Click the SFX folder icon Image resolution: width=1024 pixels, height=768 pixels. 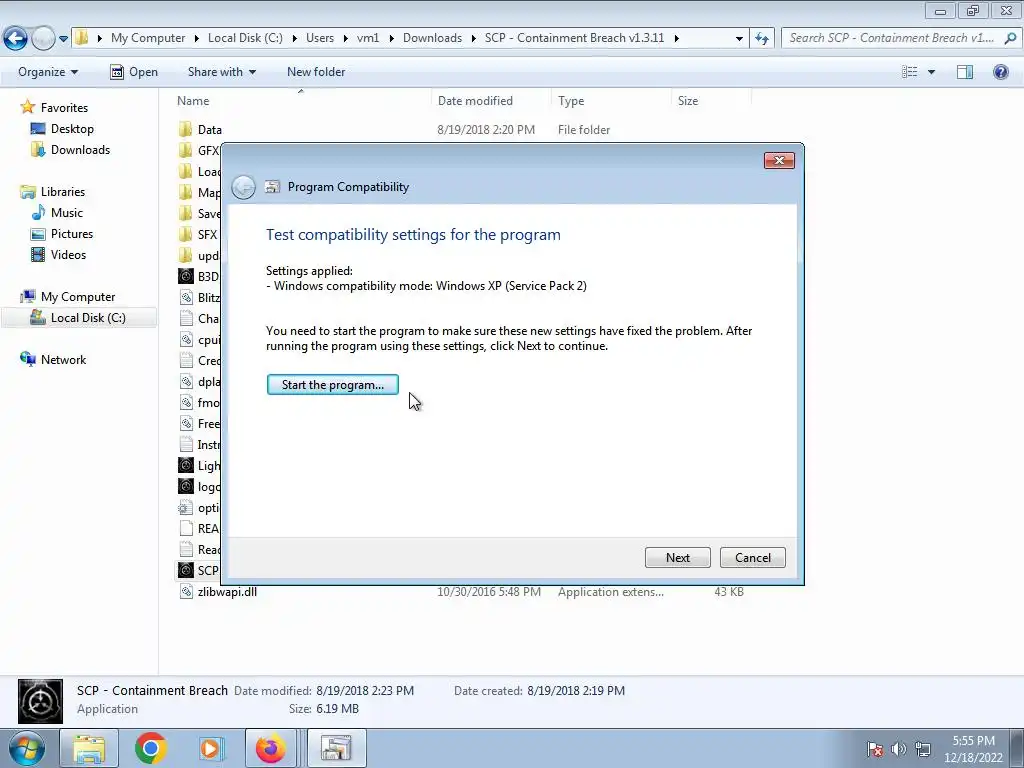pyautogui.click(x=186, y=234)
